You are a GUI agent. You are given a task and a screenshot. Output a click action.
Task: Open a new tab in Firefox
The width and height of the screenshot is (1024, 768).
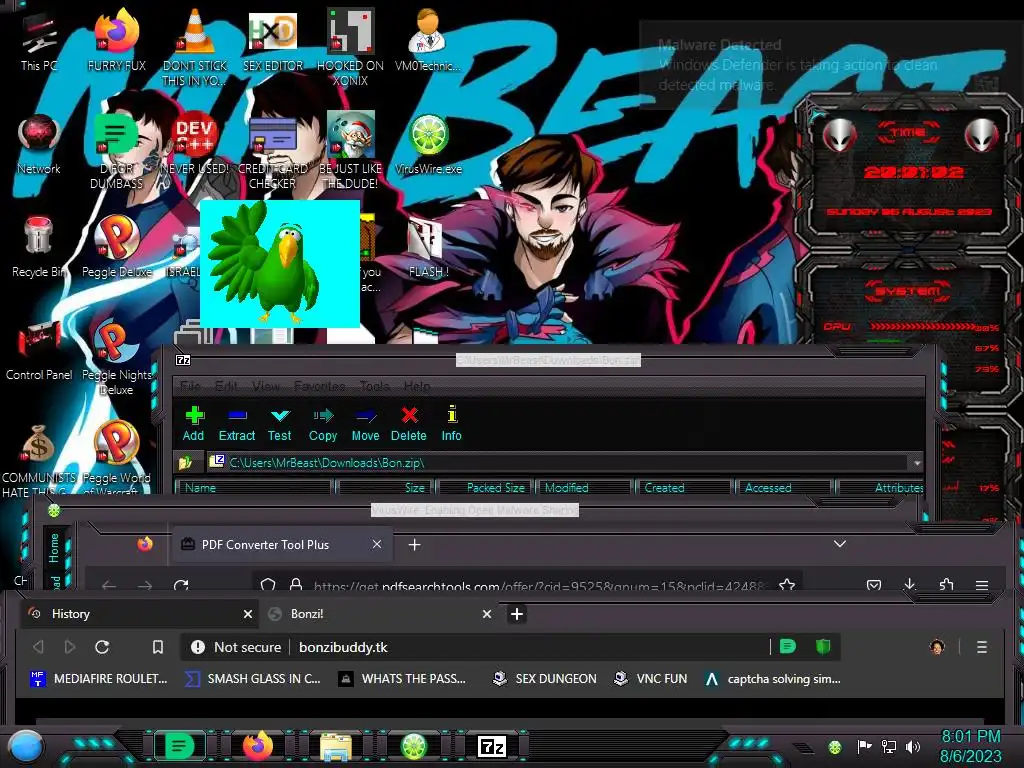tap(415, 544)
